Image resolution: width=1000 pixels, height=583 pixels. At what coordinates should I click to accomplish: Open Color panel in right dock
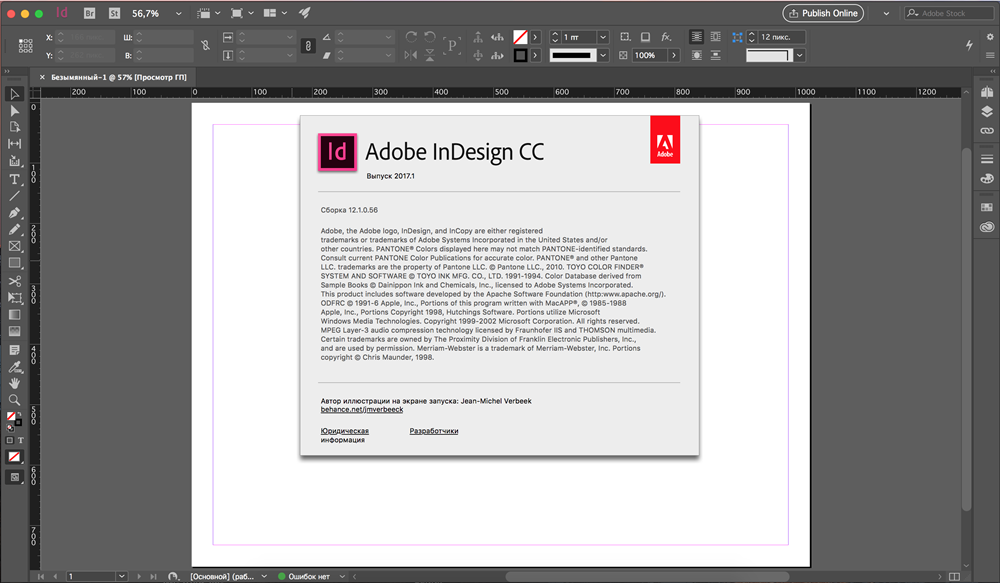pos(987,179)
